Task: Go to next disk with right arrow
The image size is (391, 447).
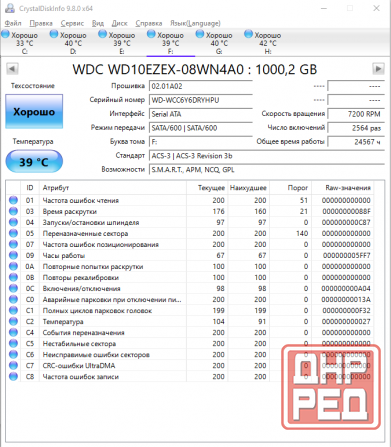Action: 378,69
